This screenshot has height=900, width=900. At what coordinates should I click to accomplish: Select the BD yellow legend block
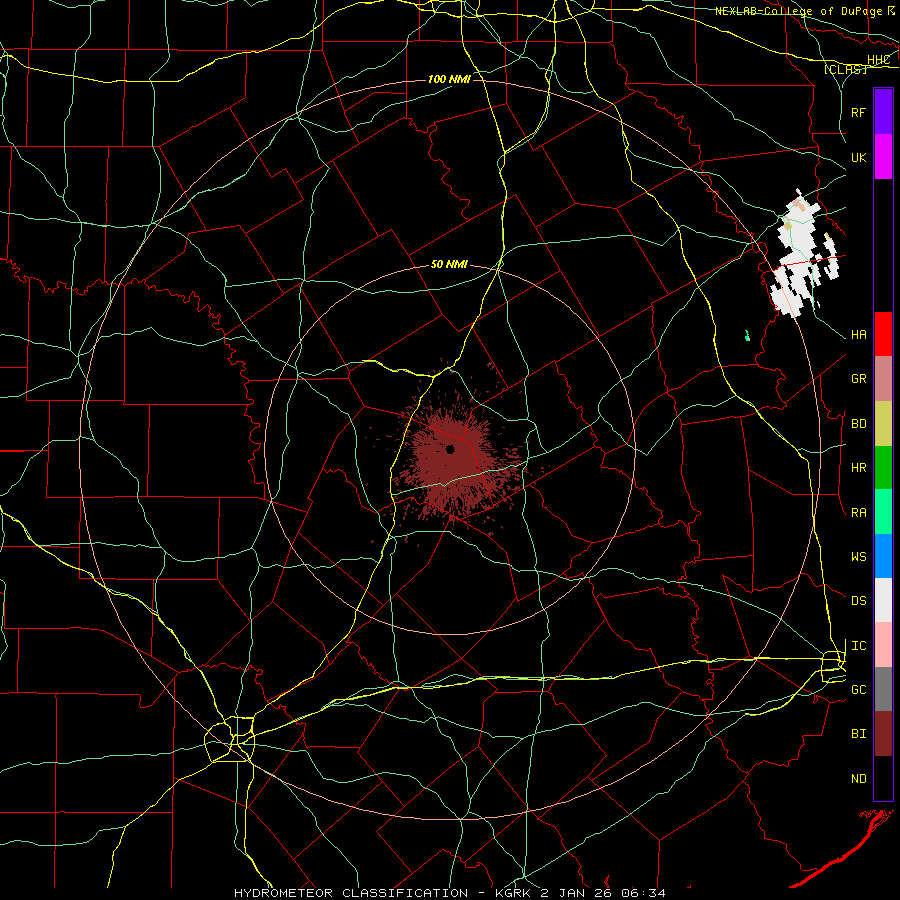(883, 423)
